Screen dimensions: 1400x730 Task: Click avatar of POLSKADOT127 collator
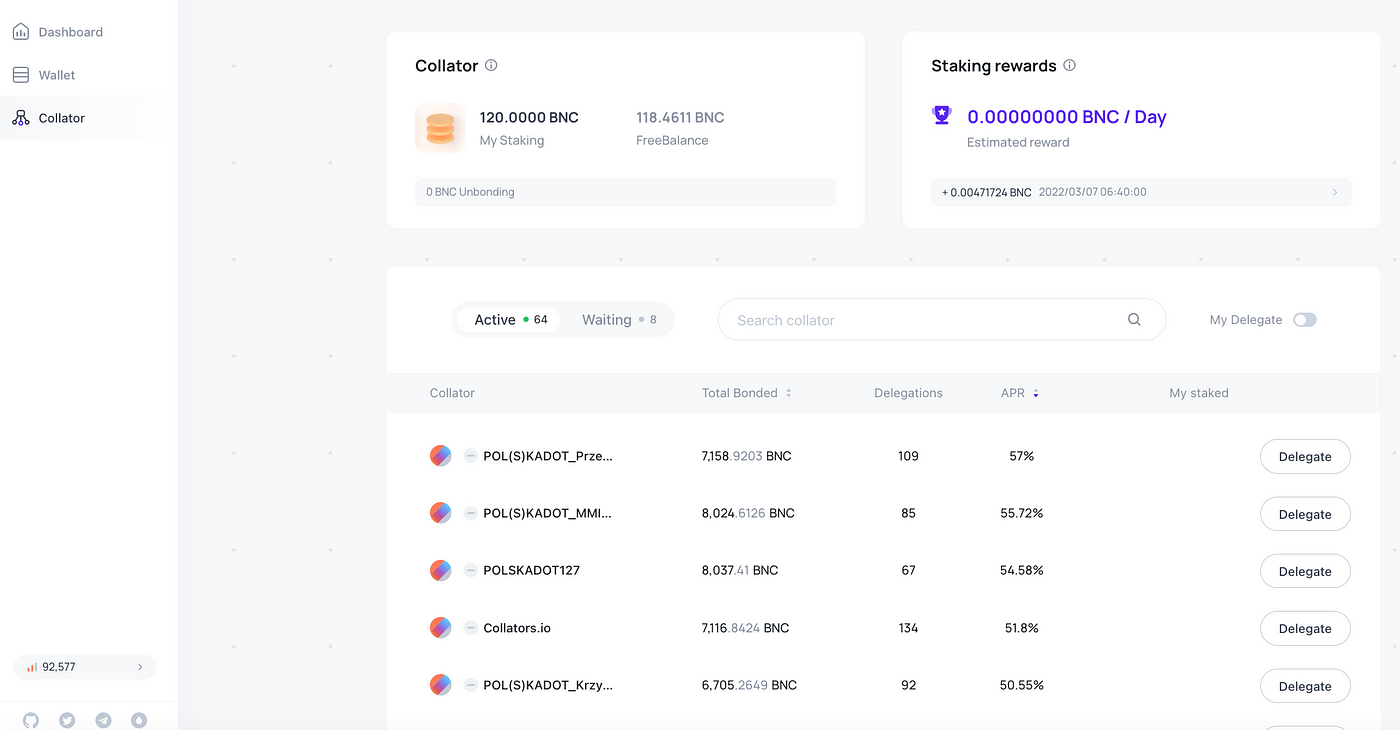[x=441, y=570]
